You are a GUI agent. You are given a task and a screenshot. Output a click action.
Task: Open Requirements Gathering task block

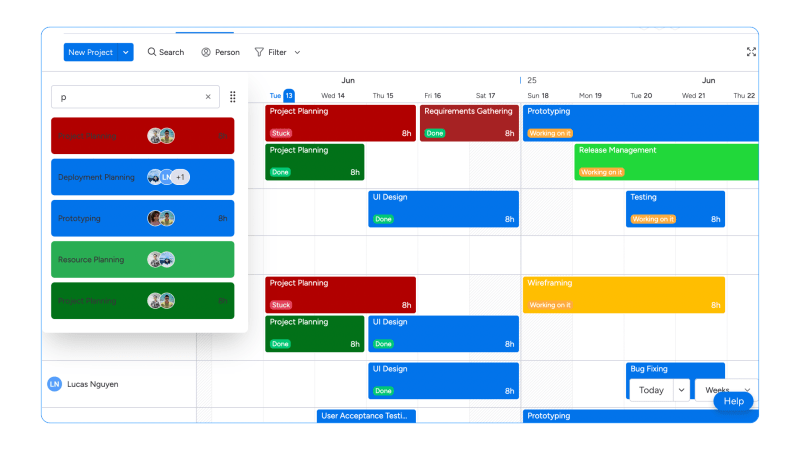click(469, 123)
